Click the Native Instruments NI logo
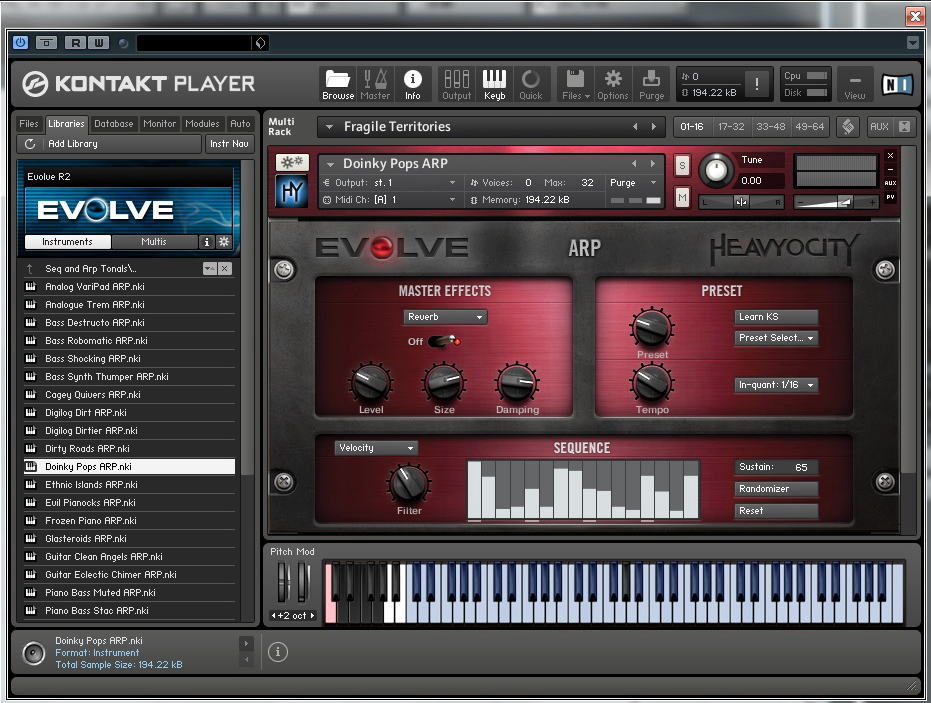This screenshot has width=931, height=703. point(897,85)
